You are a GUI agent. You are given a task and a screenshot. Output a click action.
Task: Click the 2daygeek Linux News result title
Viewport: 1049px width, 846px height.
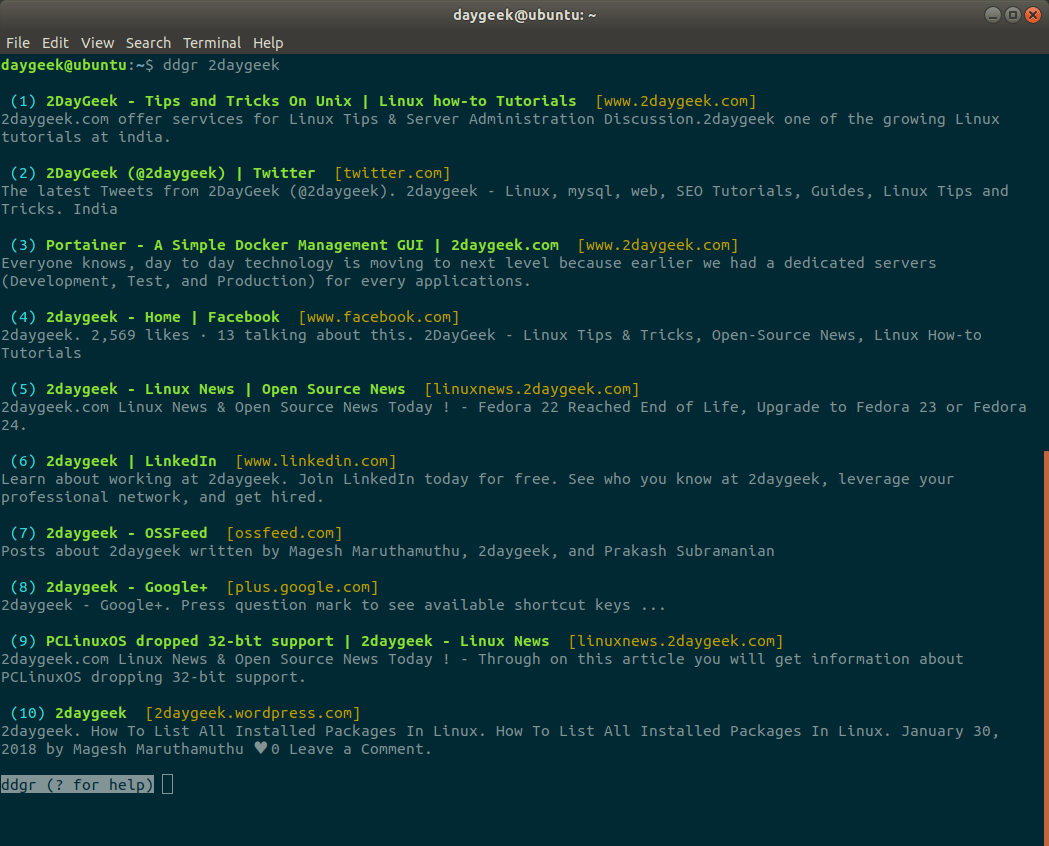point(225,389)
